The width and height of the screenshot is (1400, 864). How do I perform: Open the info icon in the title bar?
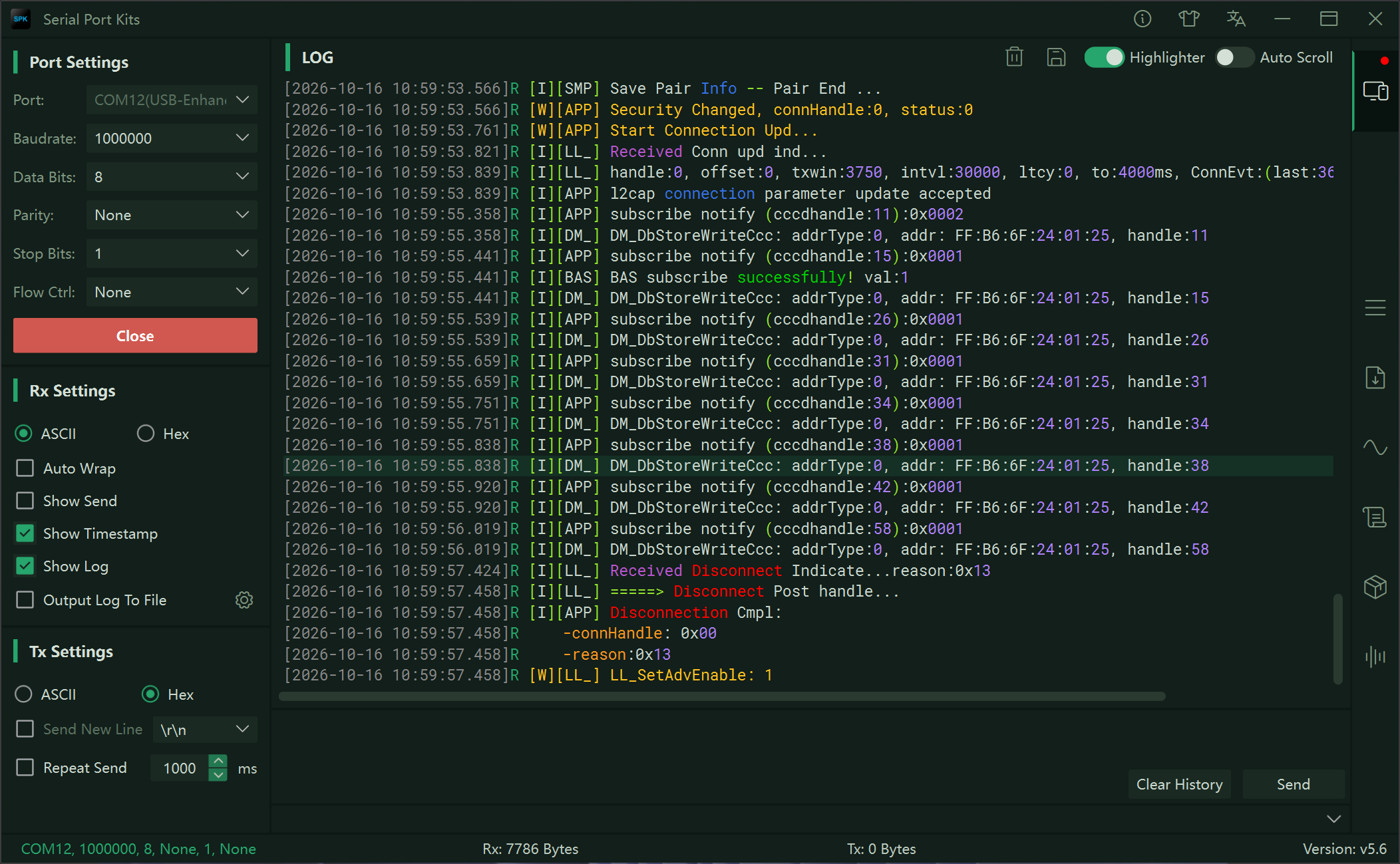[1142, 19]
